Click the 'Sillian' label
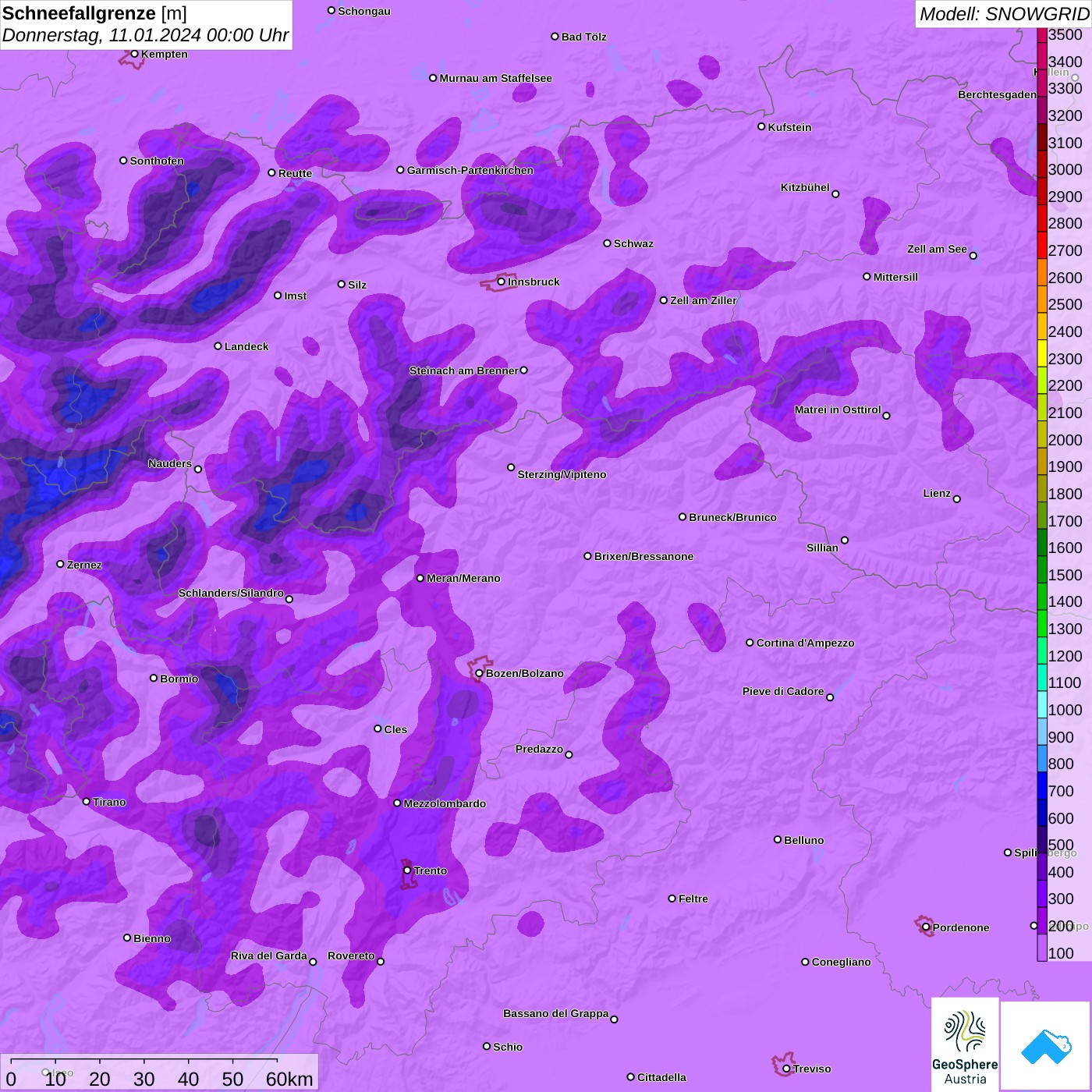Image resolution: width=1092 pixels, height=1092 pixels. [x=822, y=548]
